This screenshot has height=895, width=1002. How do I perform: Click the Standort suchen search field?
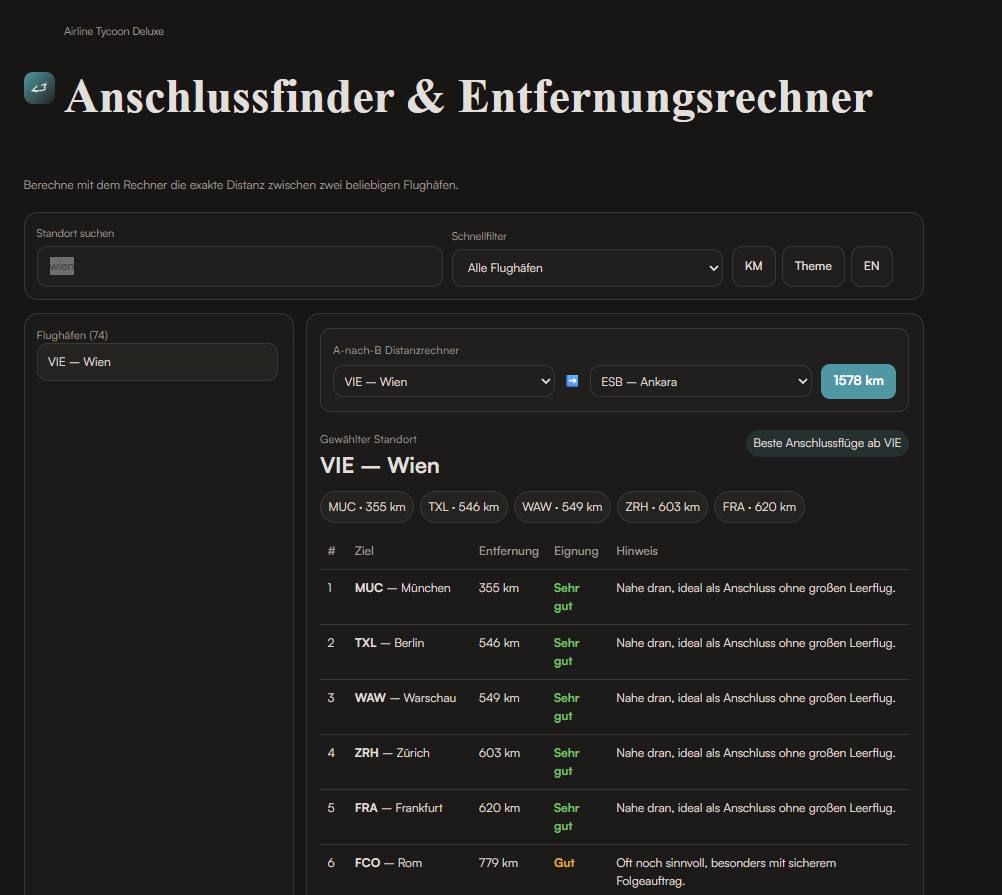(240, 266)
